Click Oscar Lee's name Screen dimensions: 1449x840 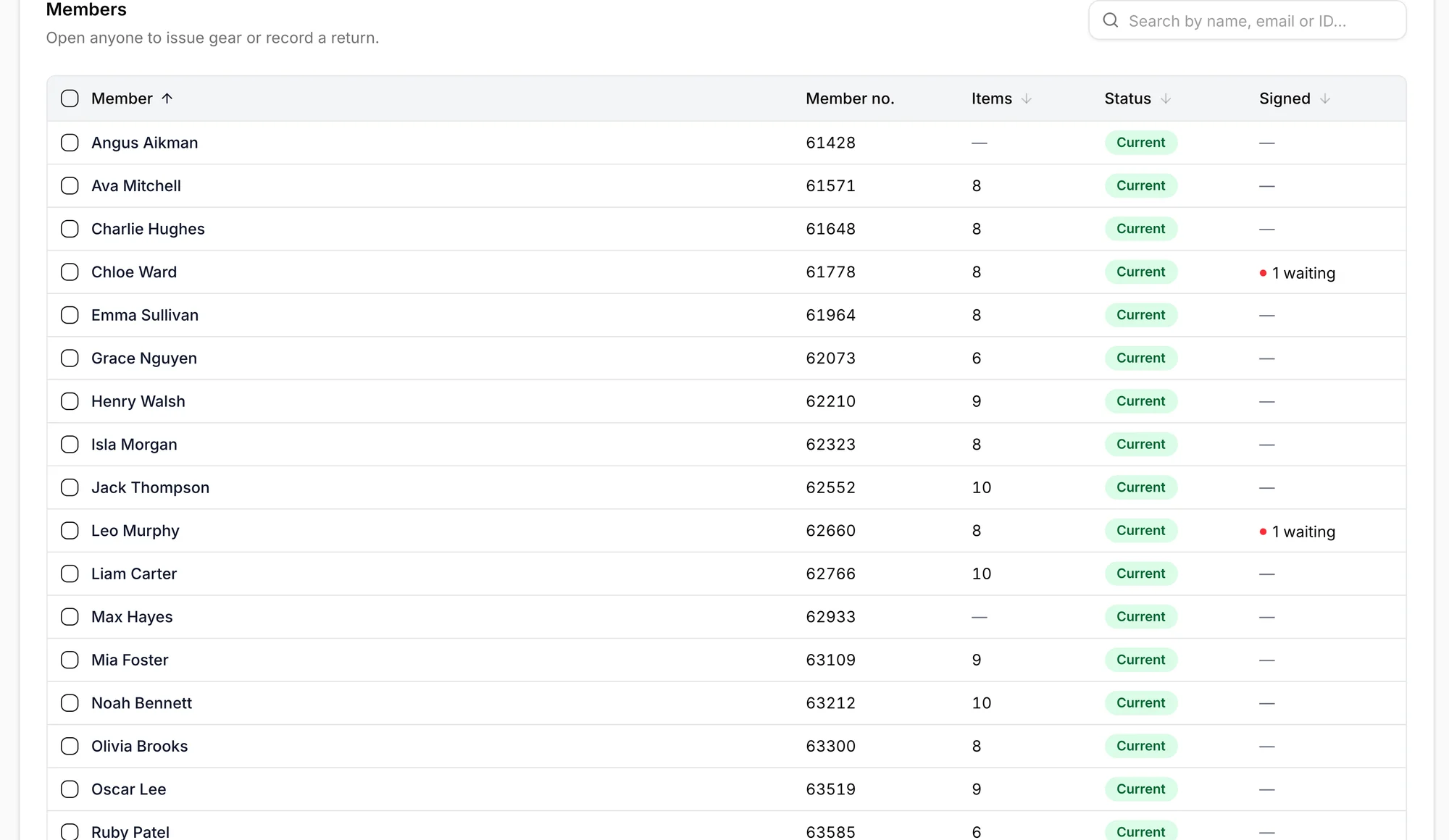(129, 789)
